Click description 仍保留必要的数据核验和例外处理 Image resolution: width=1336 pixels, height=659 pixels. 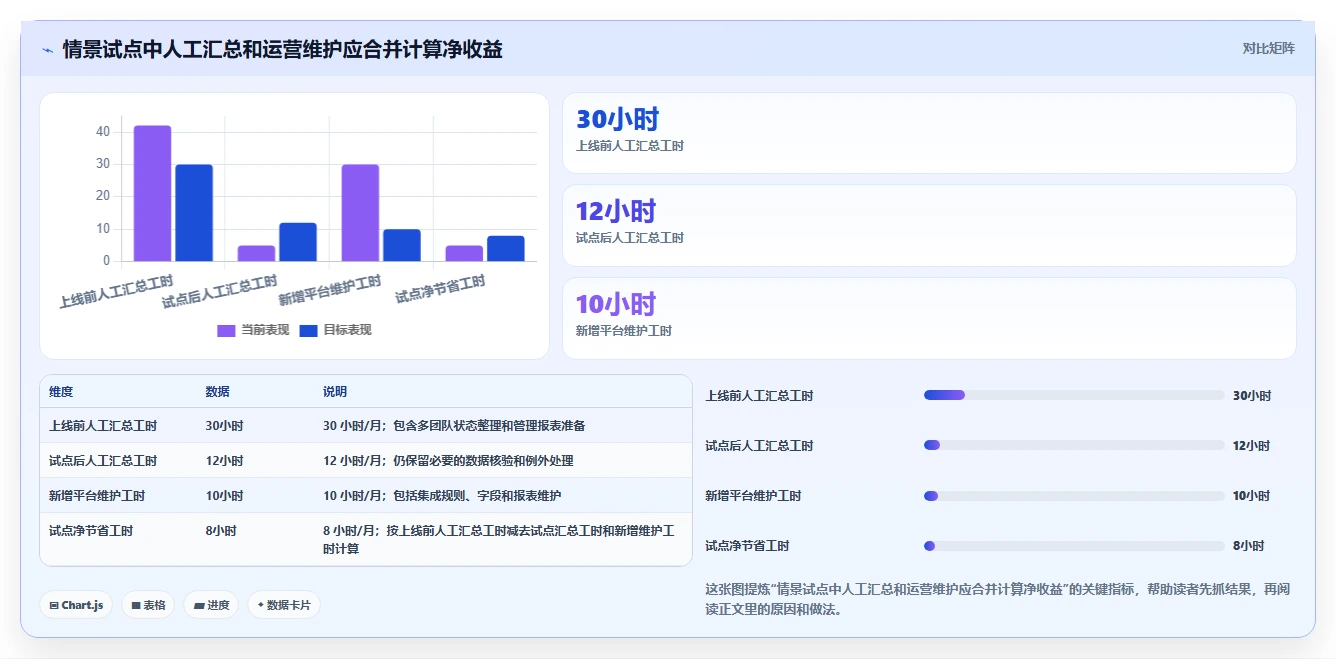[x=484, y=460]
